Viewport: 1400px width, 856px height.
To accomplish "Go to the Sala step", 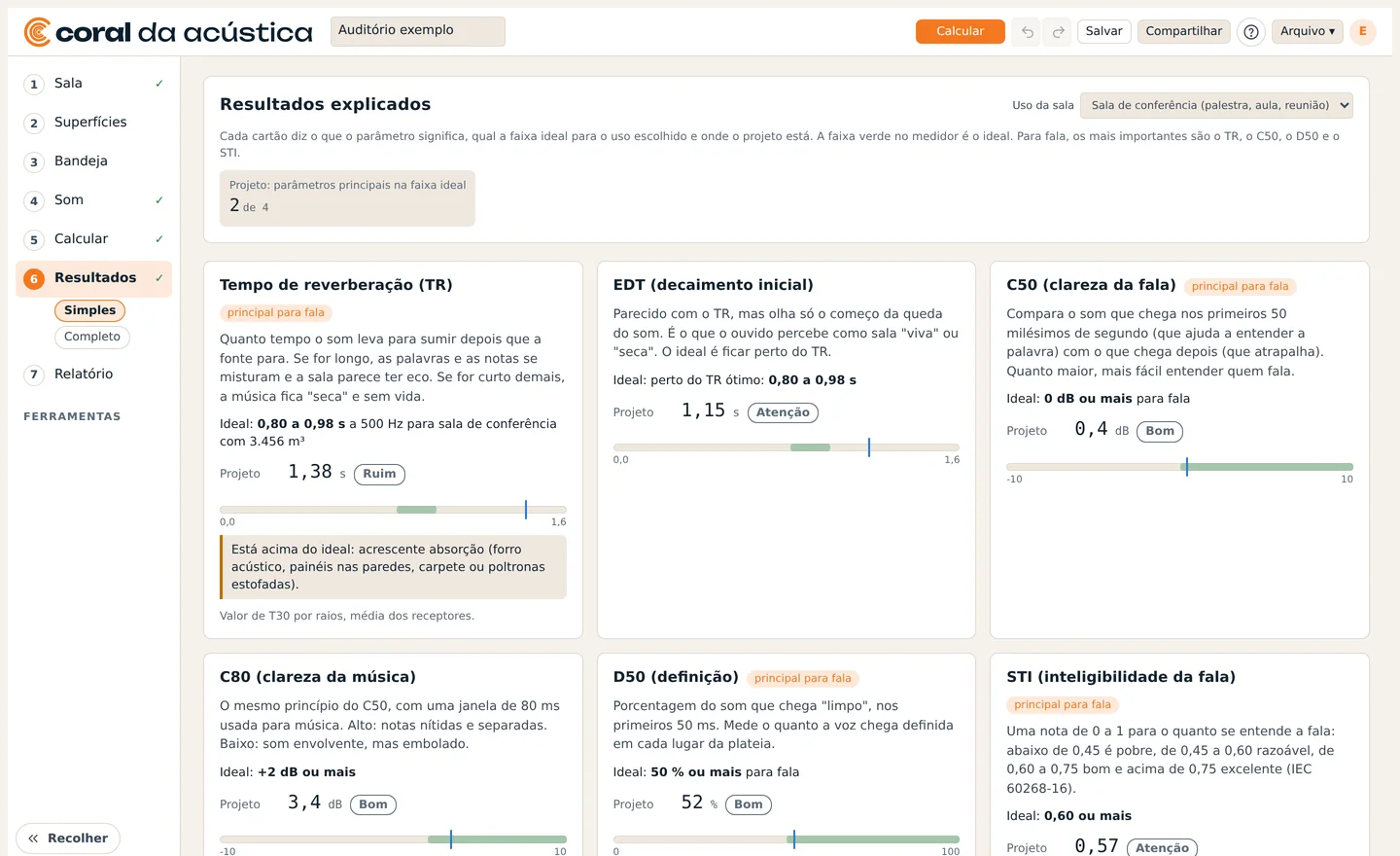I will point(93,84).
